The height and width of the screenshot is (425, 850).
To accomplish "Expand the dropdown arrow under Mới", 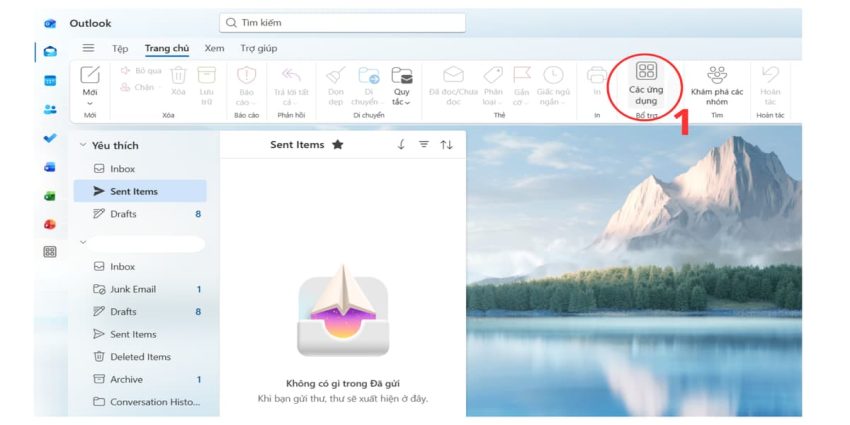I will pyautogui.click(x=90, y=102).
